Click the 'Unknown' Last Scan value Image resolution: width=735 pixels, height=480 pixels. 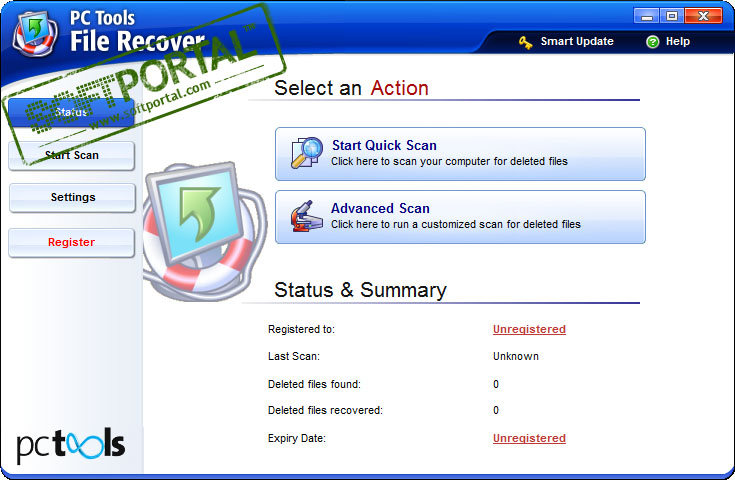516,356
